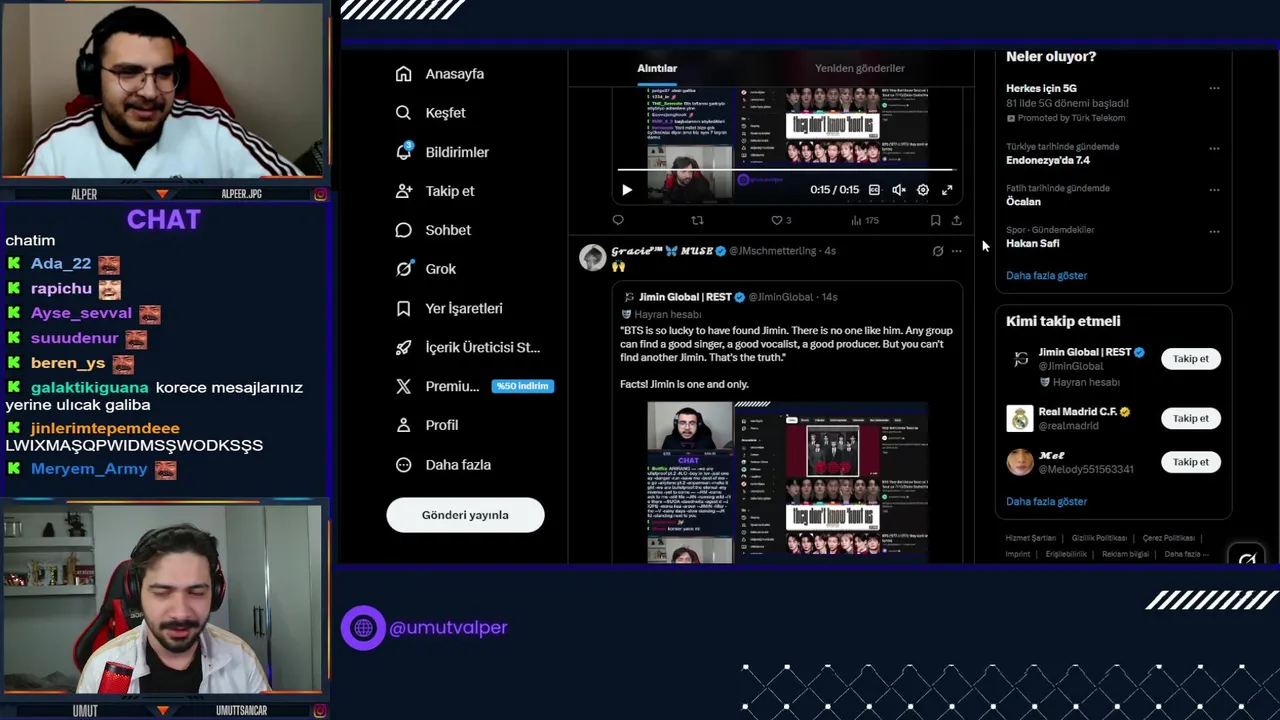Expand Daha fazla sidebar menu
The image size is (1280, 720).
click(443, 465)
